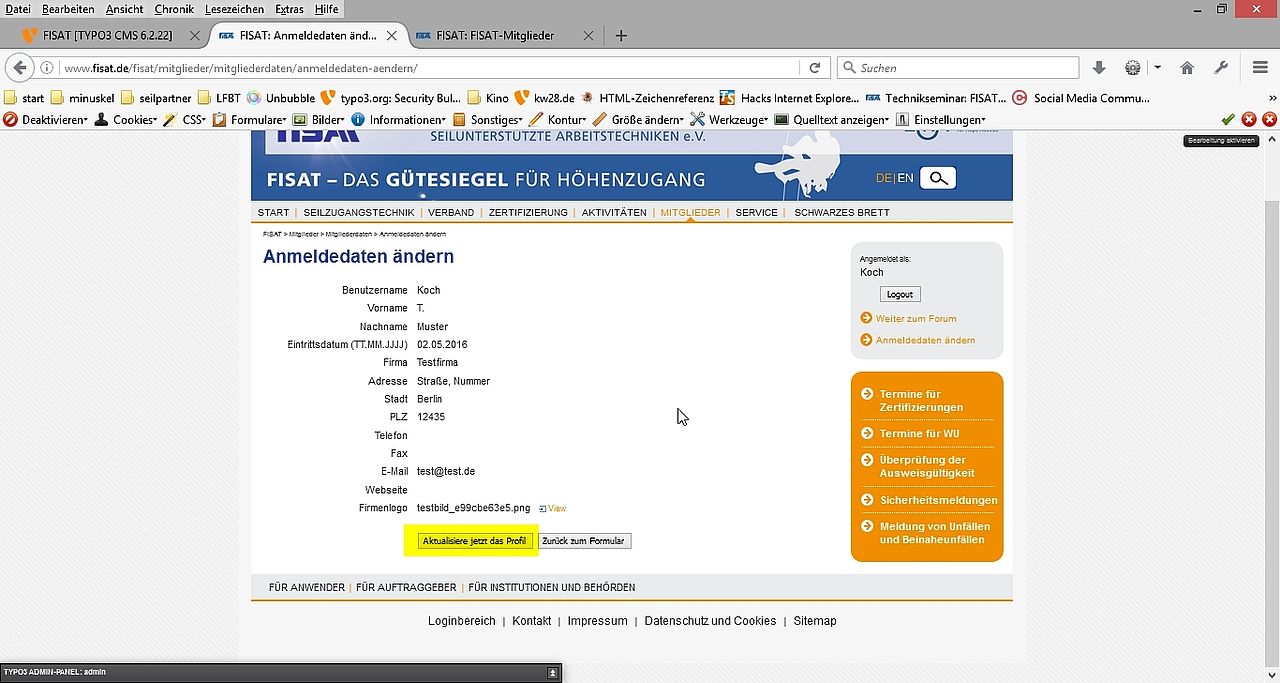Viewport: 1280px width, 683px height.
Task: Open the Cookies dropdown menu
Action: [126, 119]
